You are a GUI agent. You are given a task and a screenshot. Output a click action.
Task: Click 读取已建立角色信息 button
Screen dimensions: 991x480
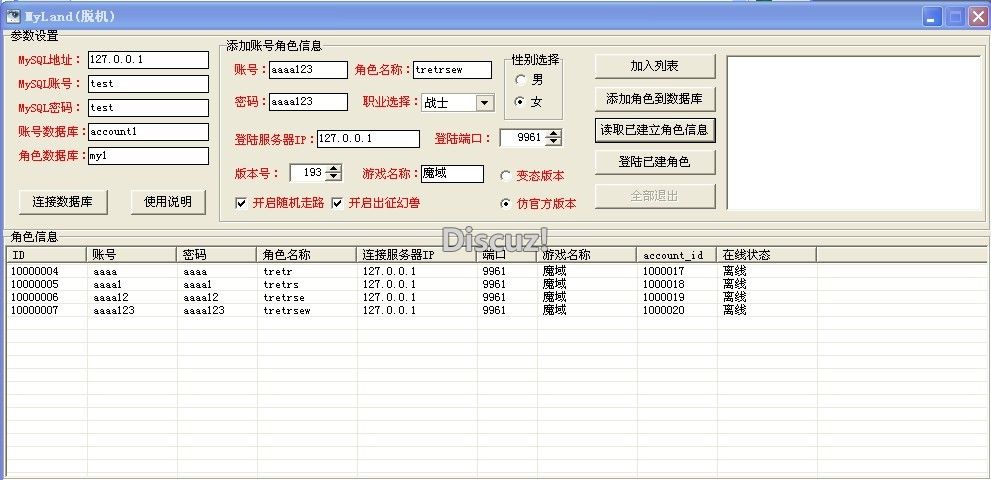click(x=655, y=130)
